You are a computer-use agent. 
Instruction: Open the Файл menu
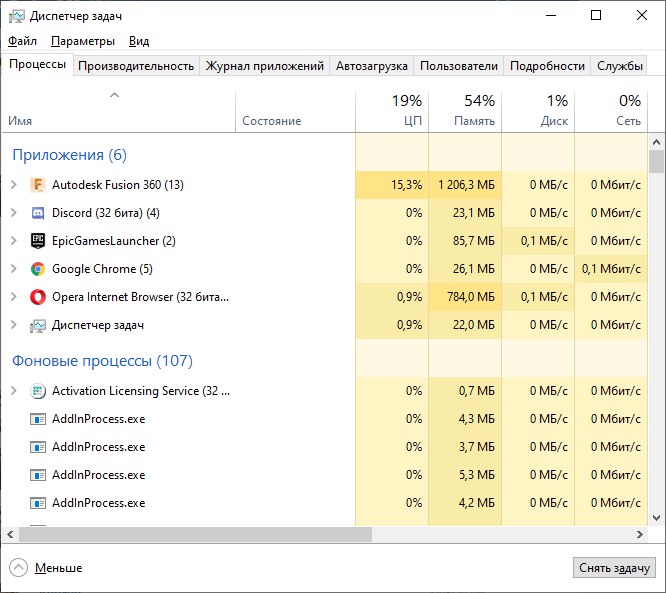(23, 41)
